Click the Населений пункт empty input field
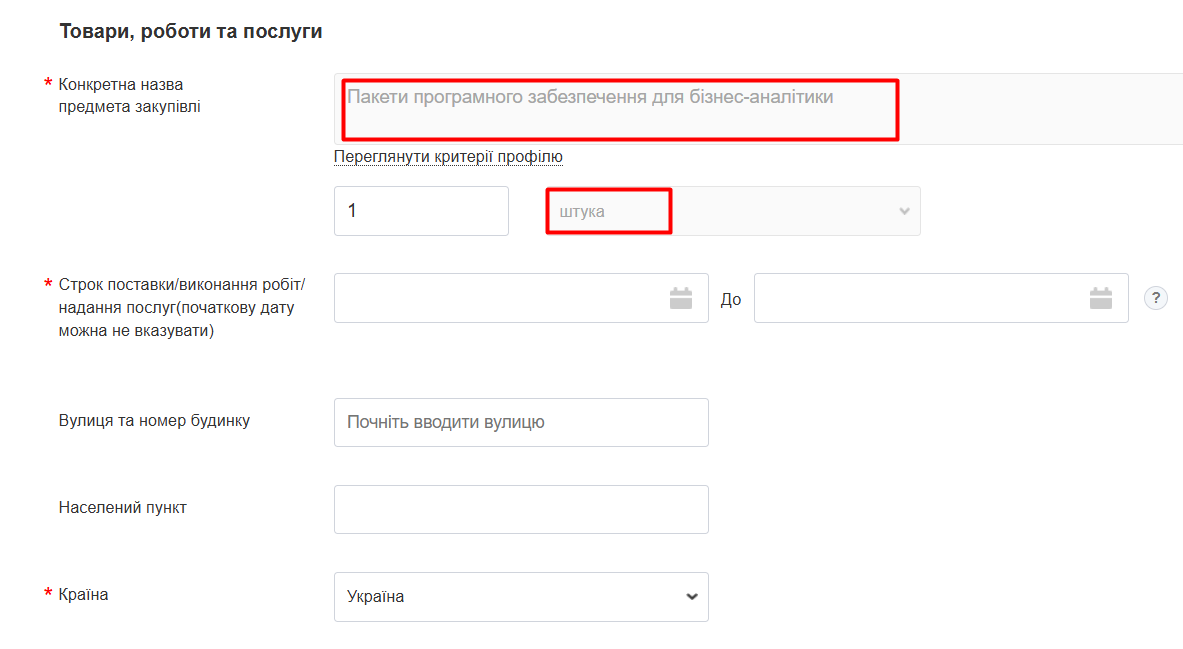This screenshot has width=1183, height=649. click(x=521, y=509)
